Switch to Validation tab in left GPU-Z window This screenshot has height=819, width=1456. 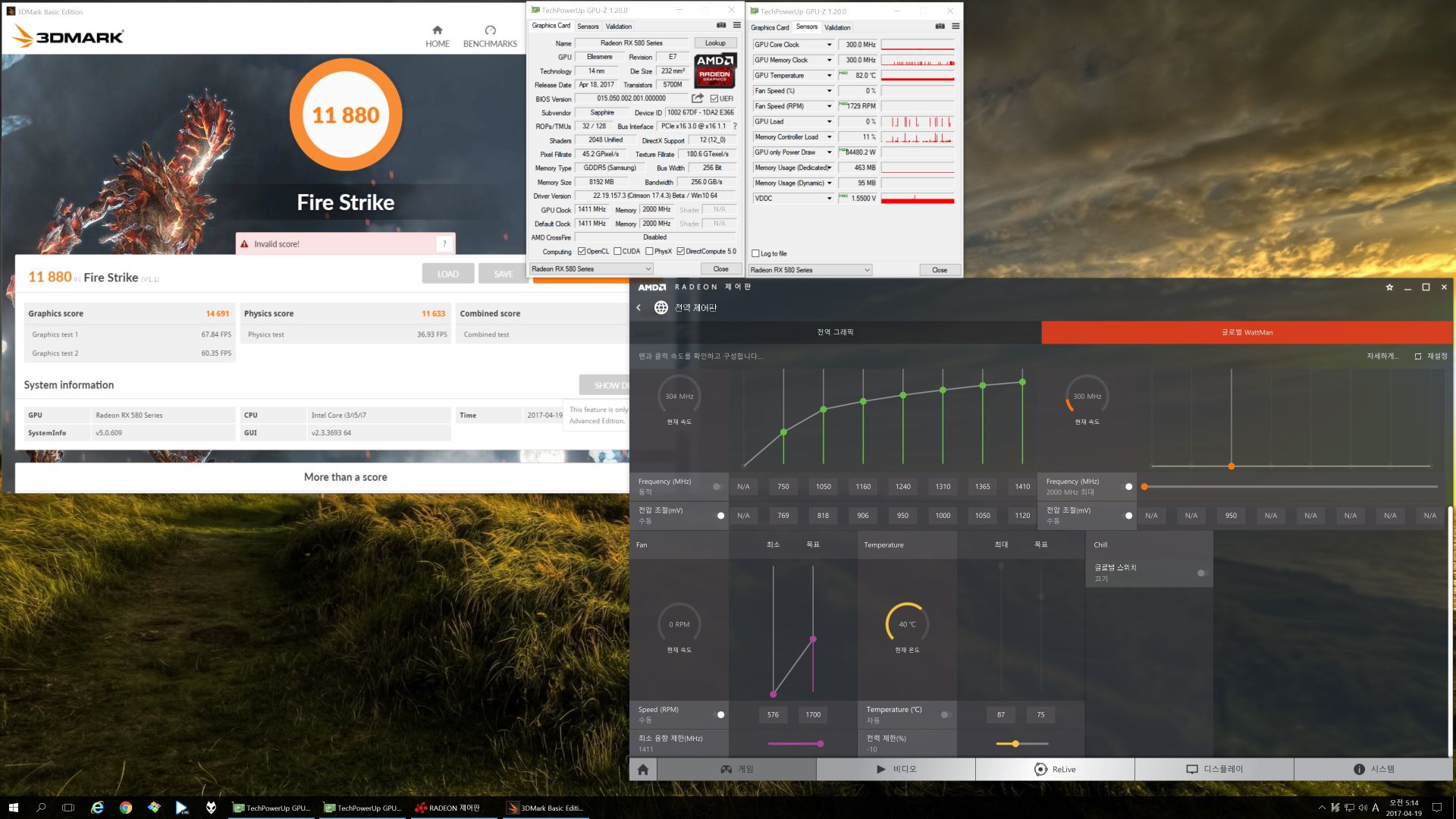point(619,26)
